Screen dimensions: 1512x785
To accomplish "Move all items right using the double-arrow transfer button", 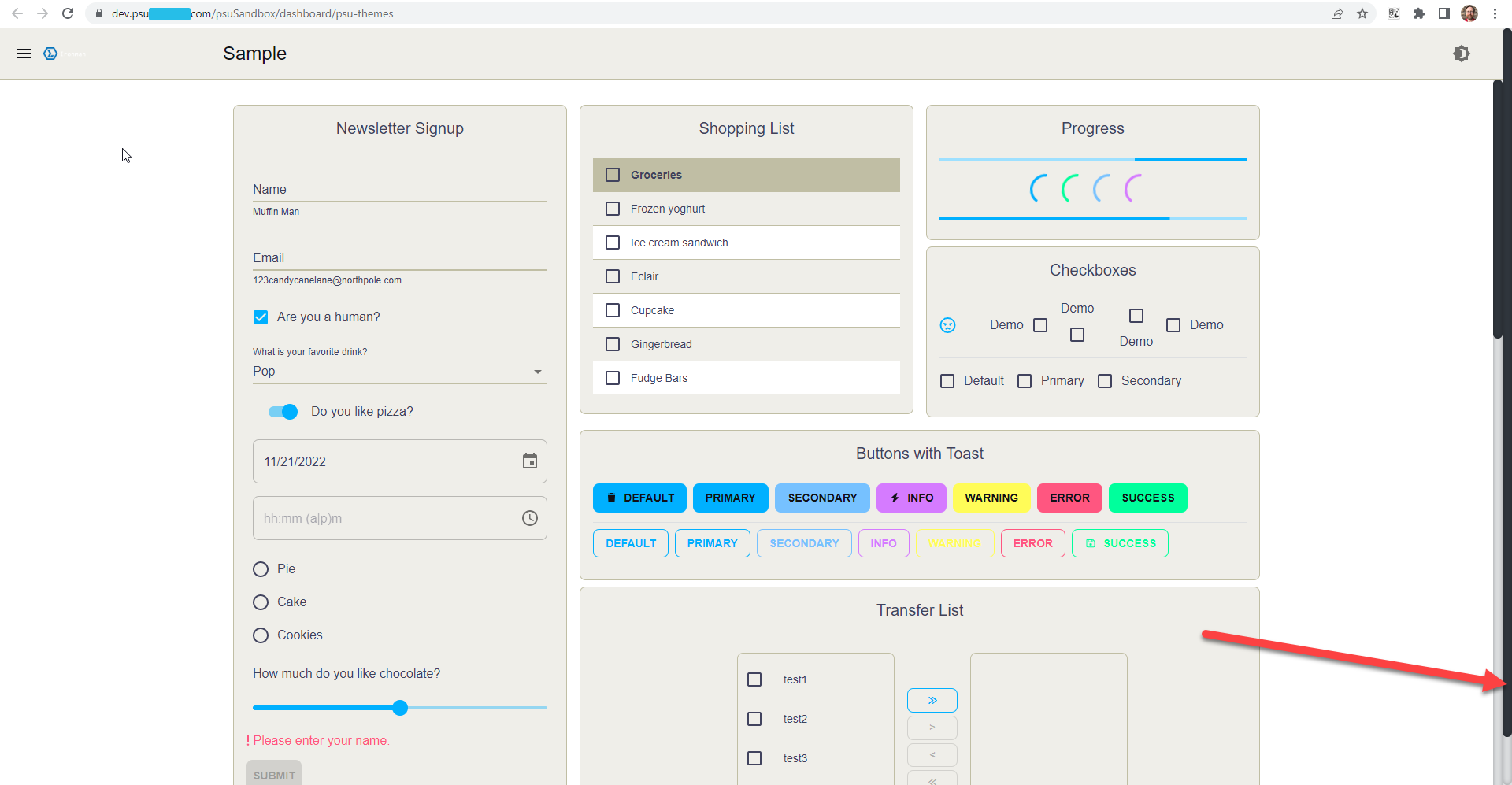I will click(932, 700).
